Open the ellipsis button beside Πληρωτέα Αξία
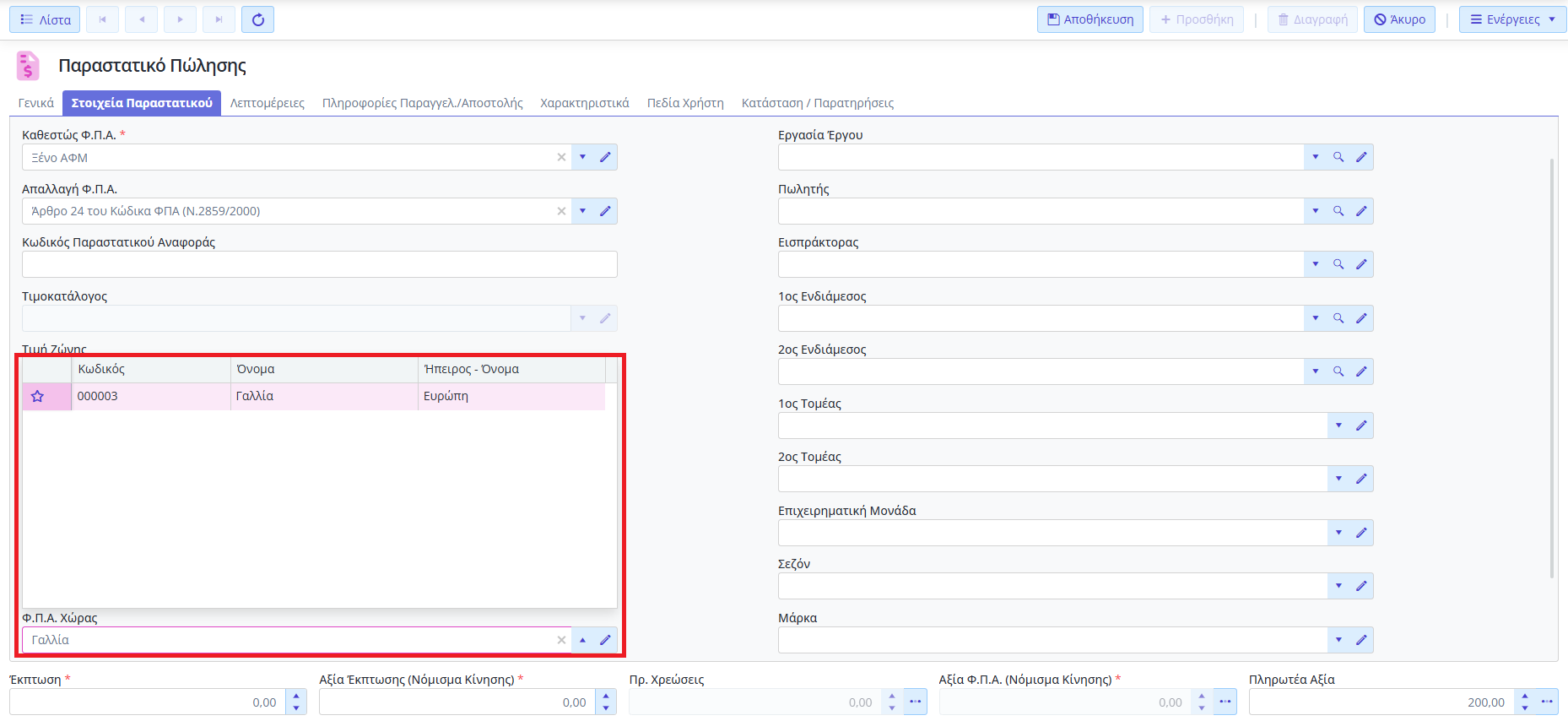This screenshot has height=721, width=1568. (1547, 702)
